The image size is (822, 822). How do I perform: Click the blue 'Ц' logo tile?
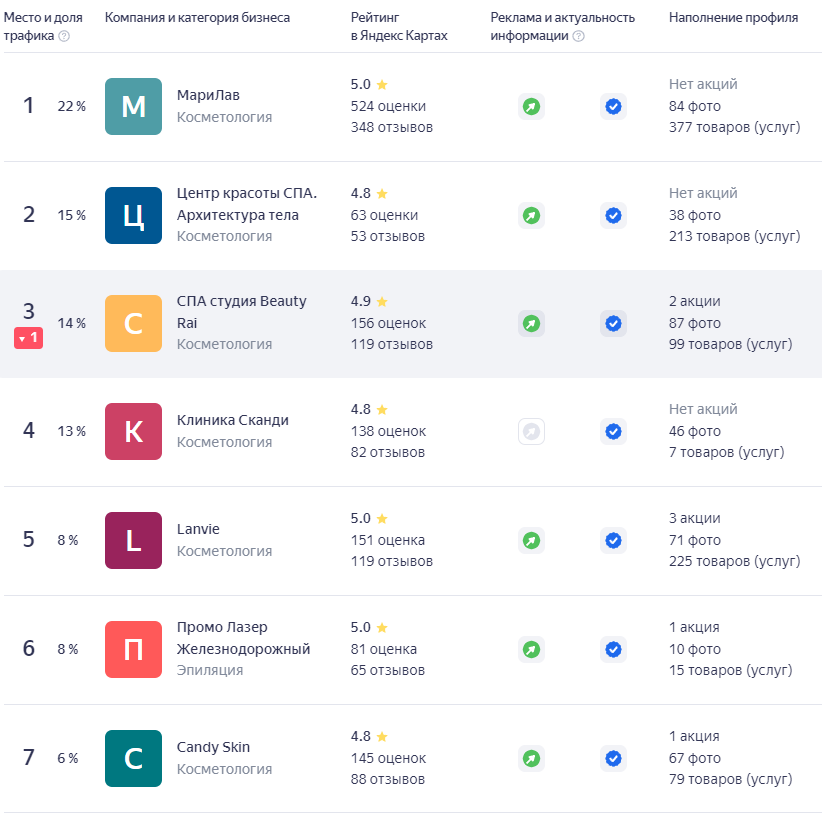point(133,215)
